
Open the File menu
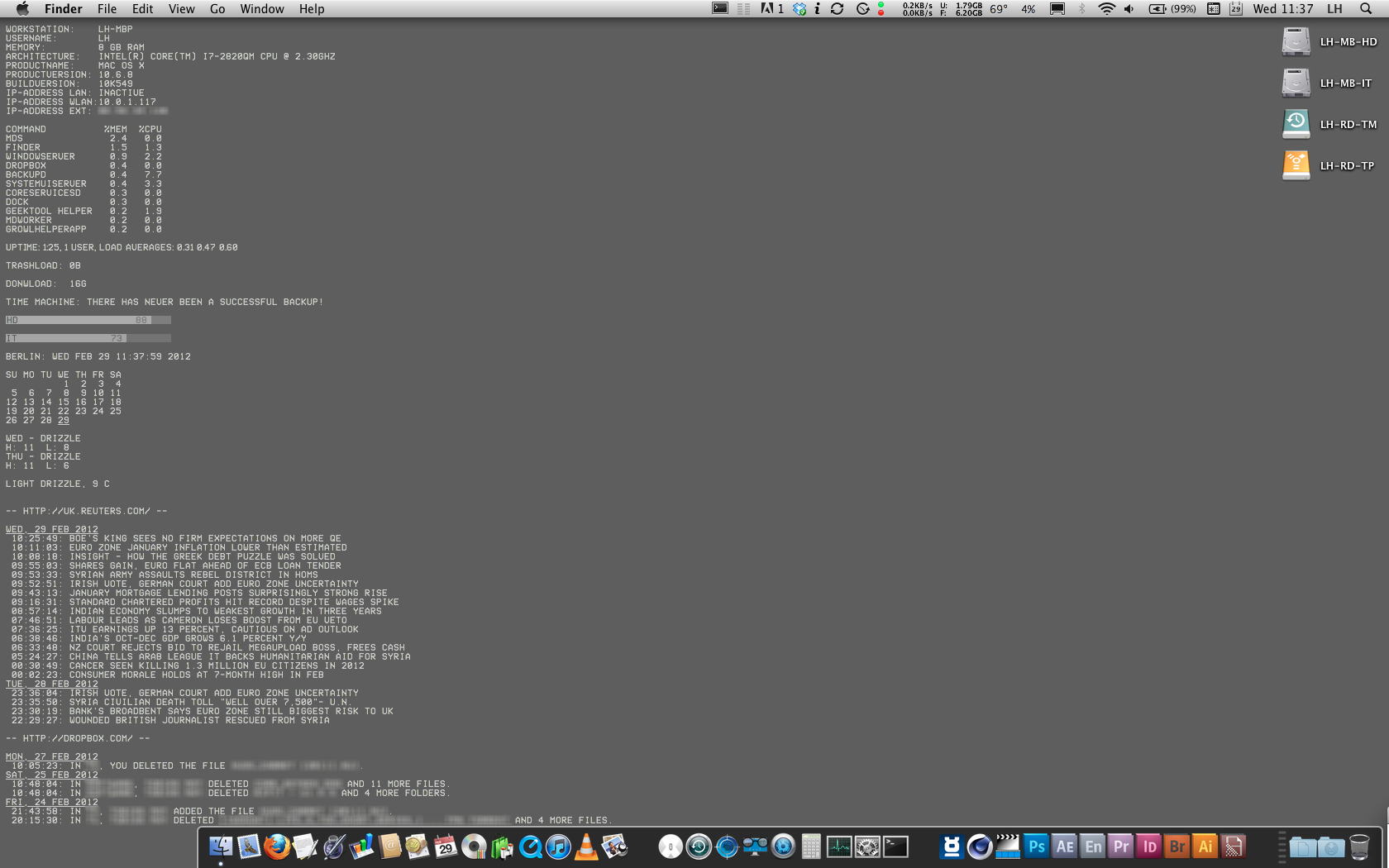(107, 8)
